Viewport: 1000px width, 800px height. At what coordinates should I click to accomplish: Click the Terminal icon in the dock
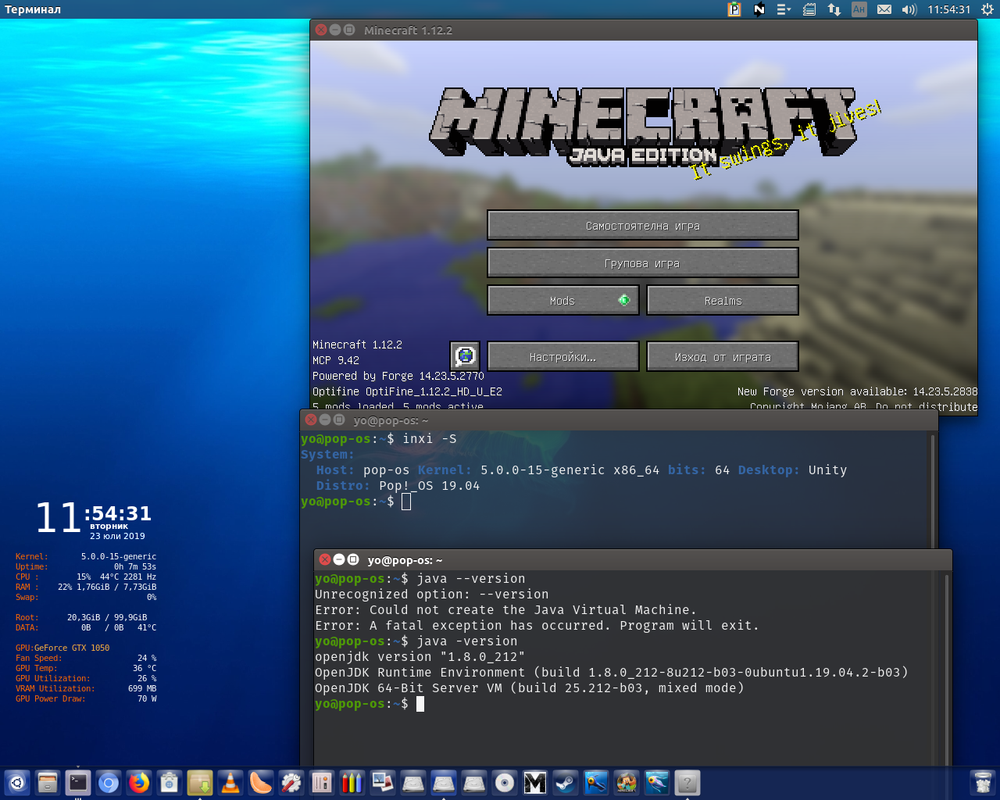(x=78, y=783)
